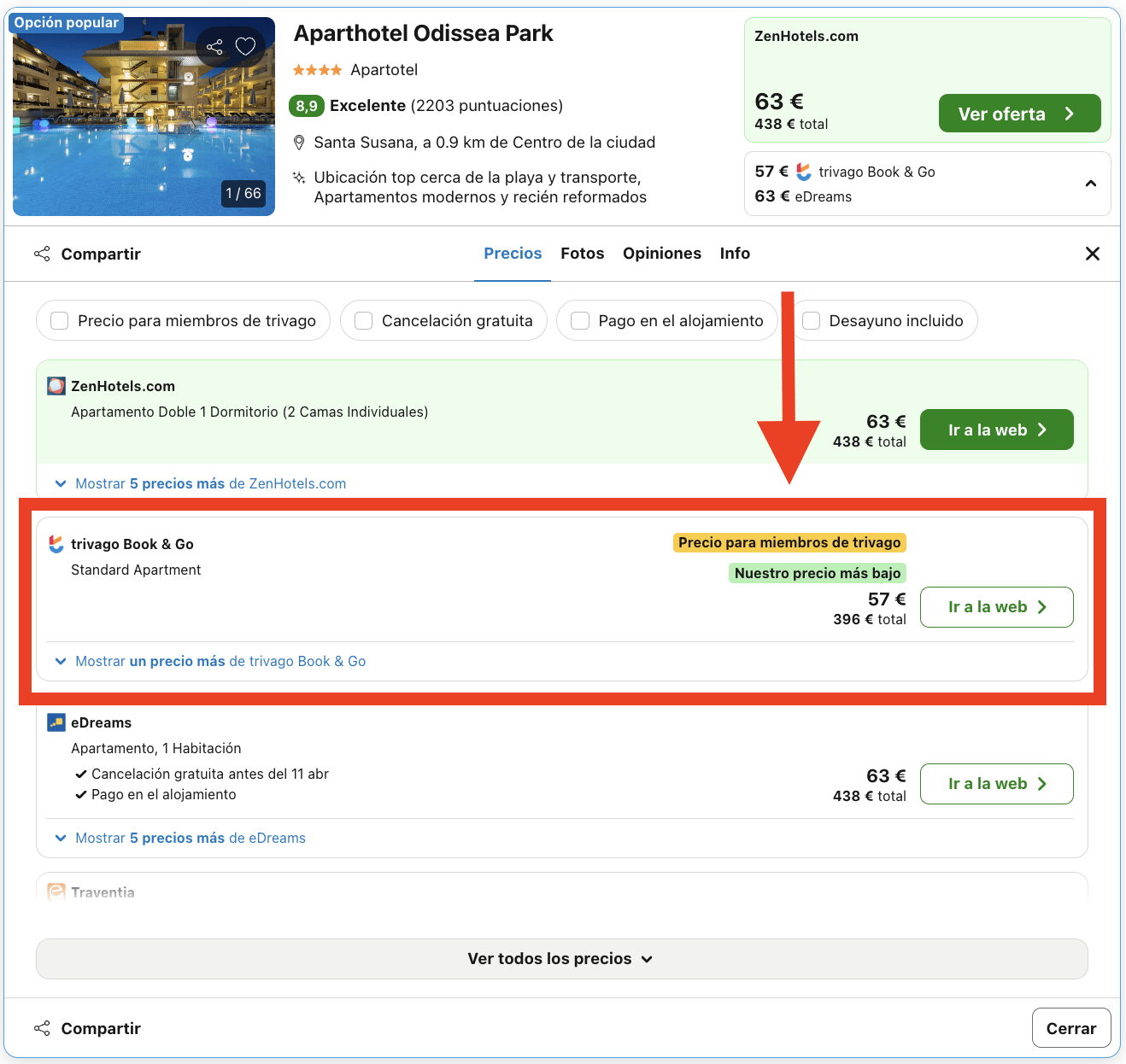Screen dimensions: 1126x1064
Task: Check the Cancelación gratuita filter
Action: (x=364, y=320)
